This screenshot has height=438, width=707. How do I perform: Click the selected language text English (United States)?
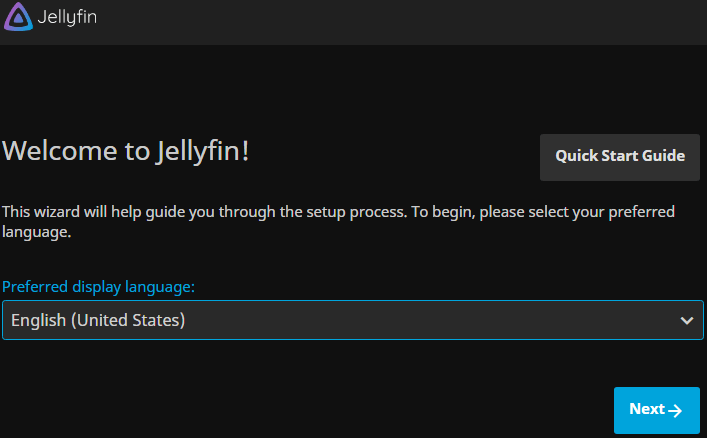coord(98,321)
